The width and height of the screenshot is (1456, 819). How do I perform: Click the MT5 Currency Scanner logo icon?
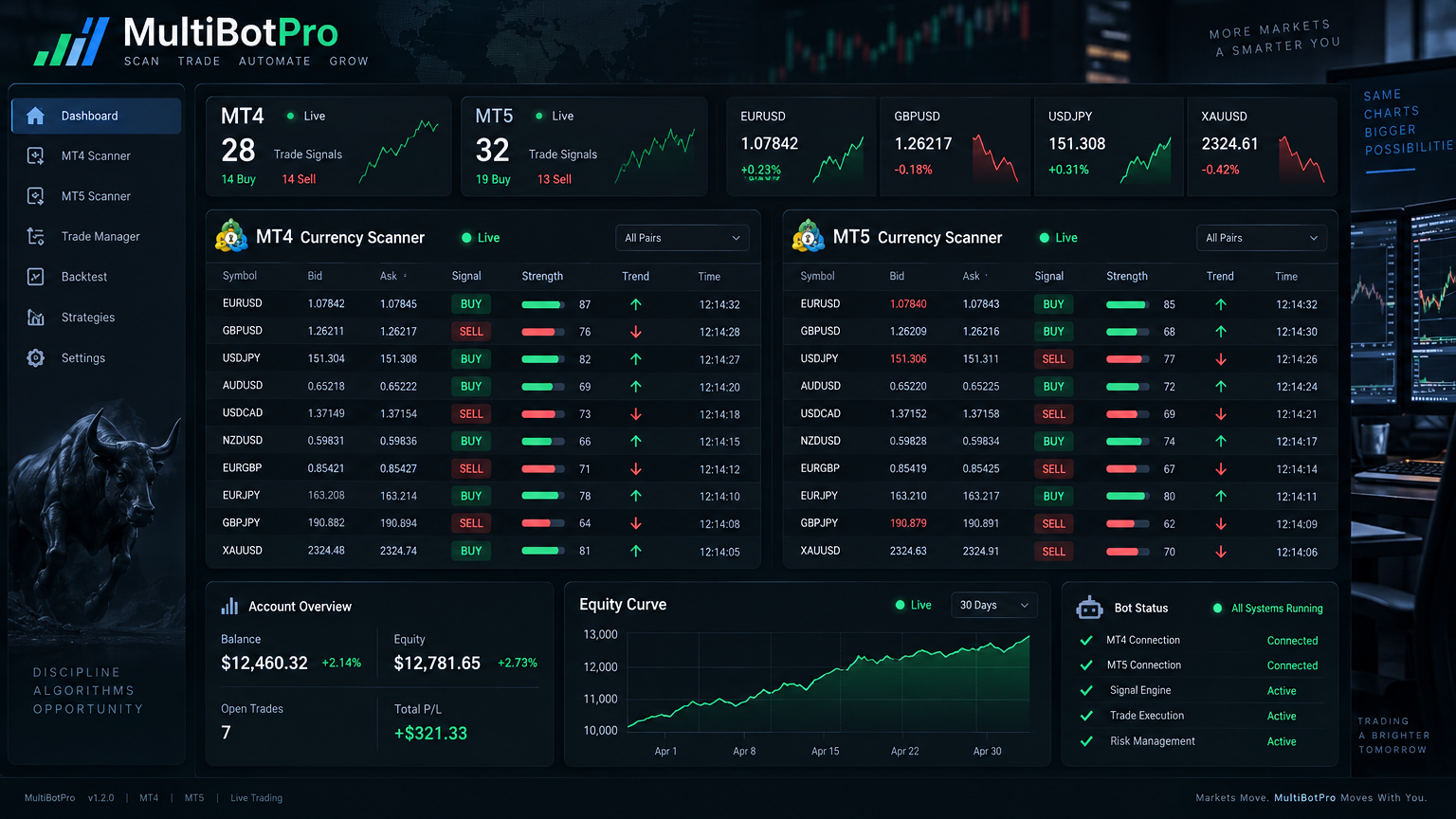[x=809, y=236]
